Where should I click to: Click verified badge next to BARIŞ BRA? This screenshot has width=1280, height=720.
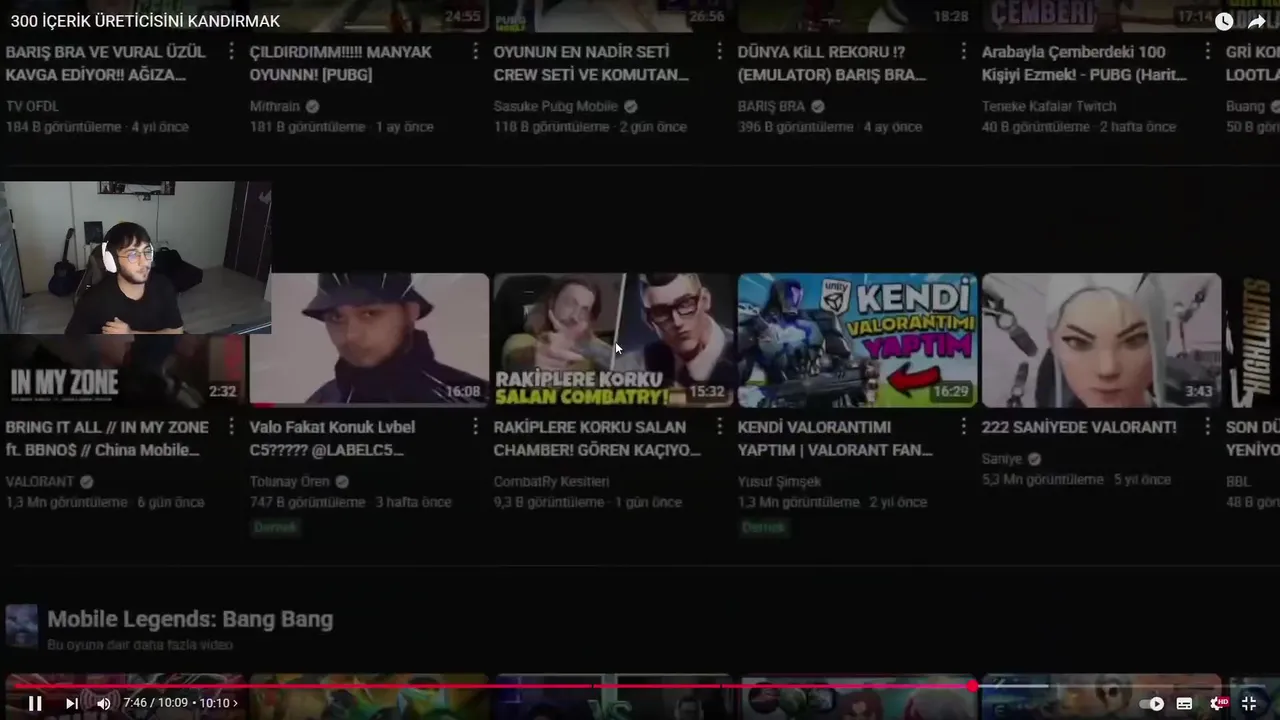pos(818,106)
